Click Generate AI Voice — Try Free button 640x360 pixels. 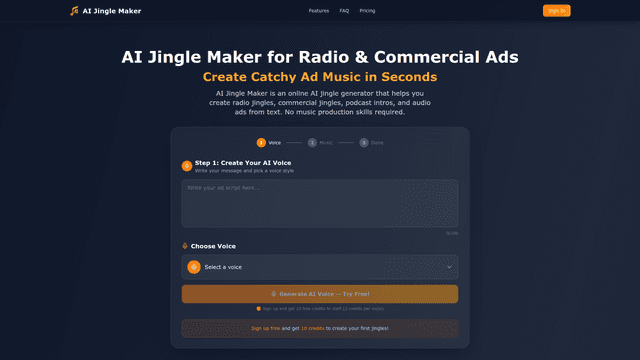[320, 294]
